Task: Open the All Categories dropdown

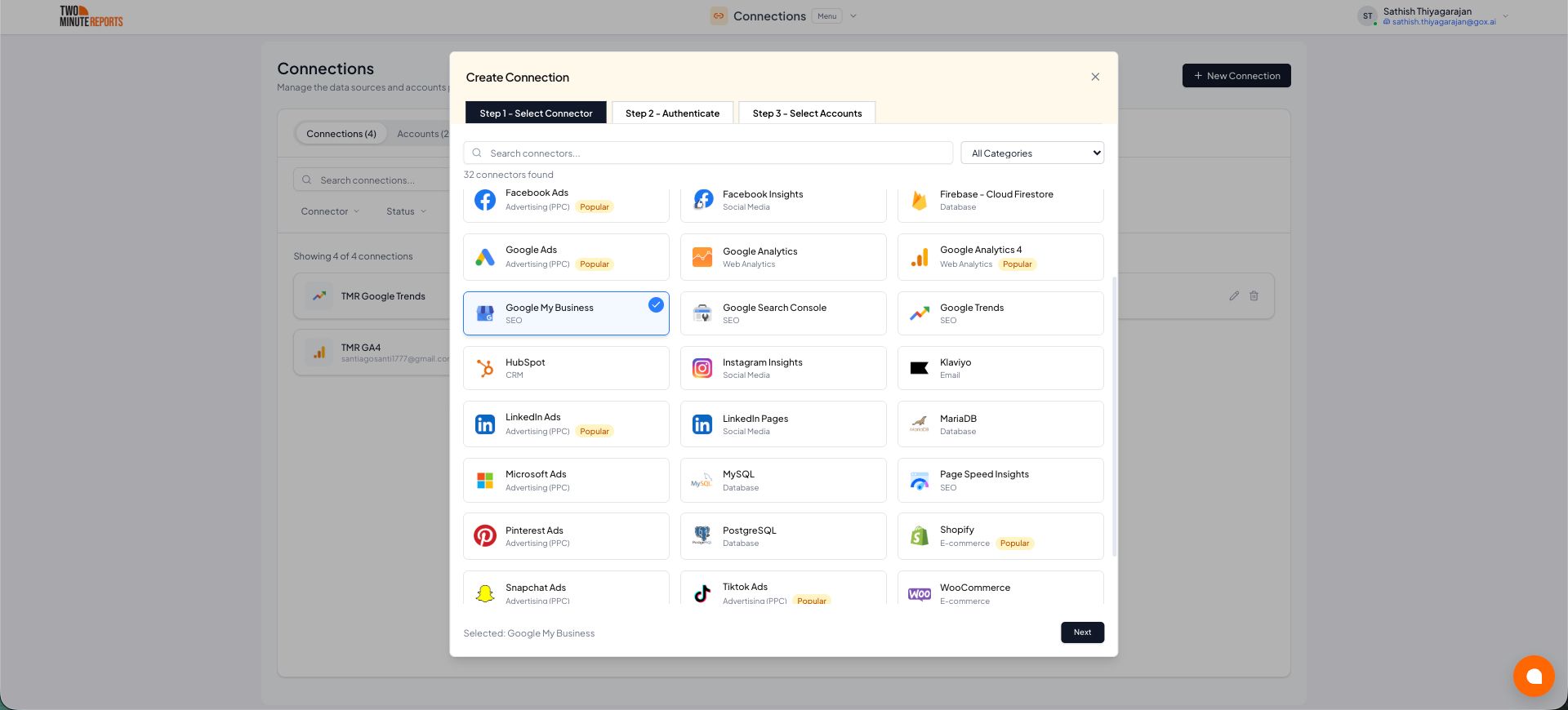Action: (x=1032, y=153)
